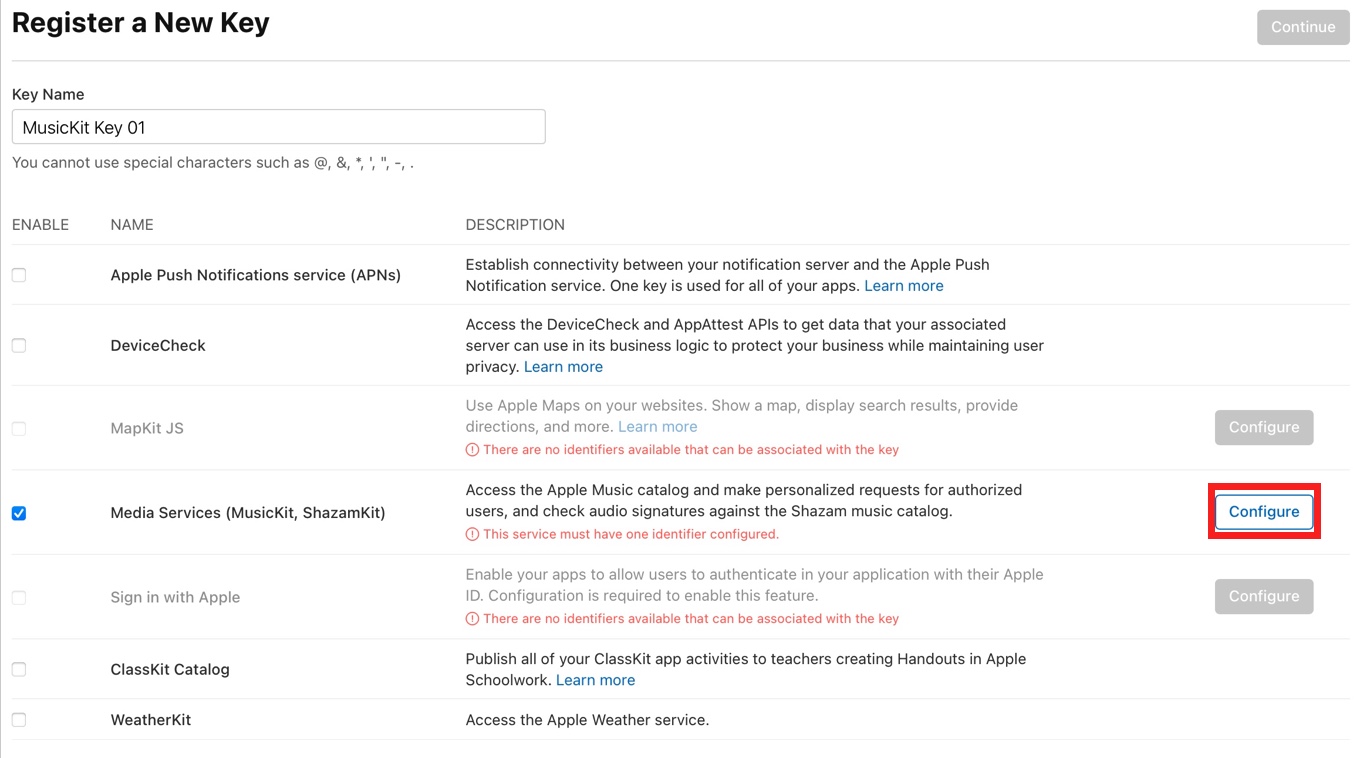Viewport: 1369px width, 758px height.
Task: Enable the DeviceCheck checkbox
Action: (19, 345)
